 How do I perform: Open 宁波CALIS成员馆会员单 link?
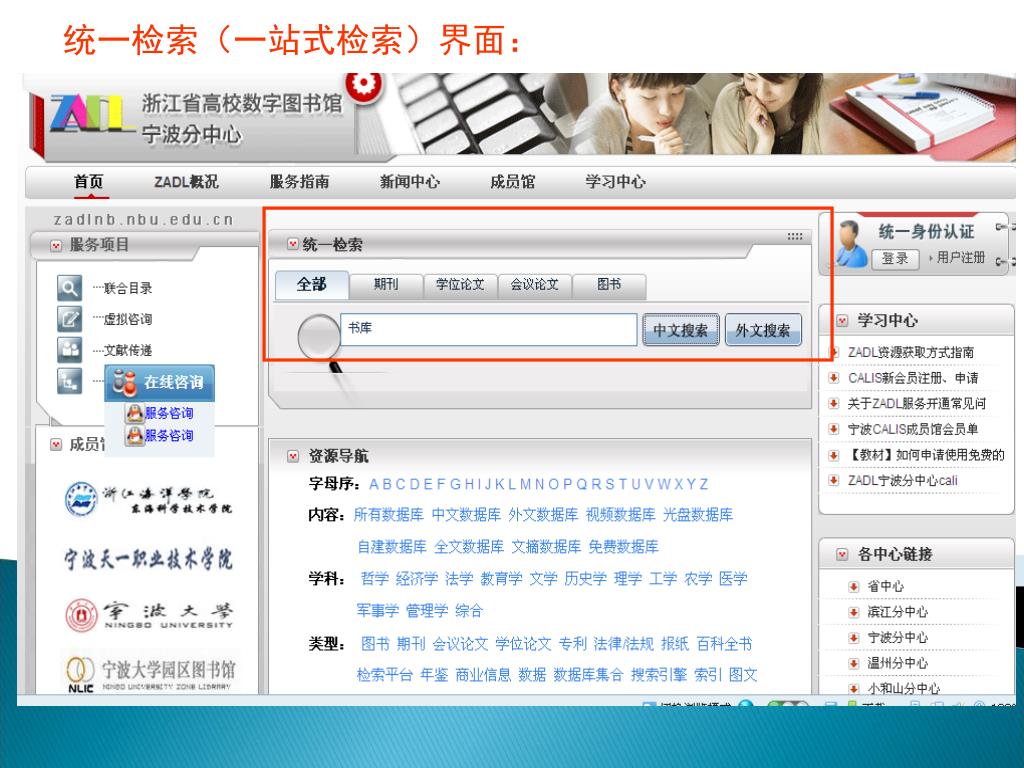(x=912, y=429)
